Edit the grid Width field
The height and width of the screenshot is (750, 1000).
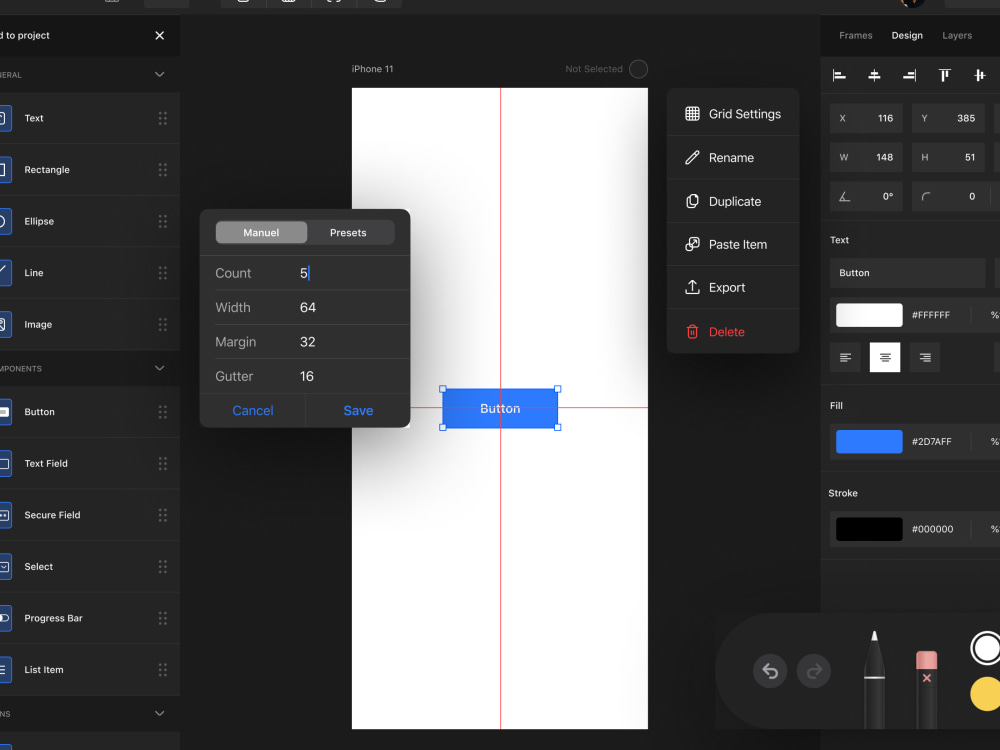tap(305, 307)
